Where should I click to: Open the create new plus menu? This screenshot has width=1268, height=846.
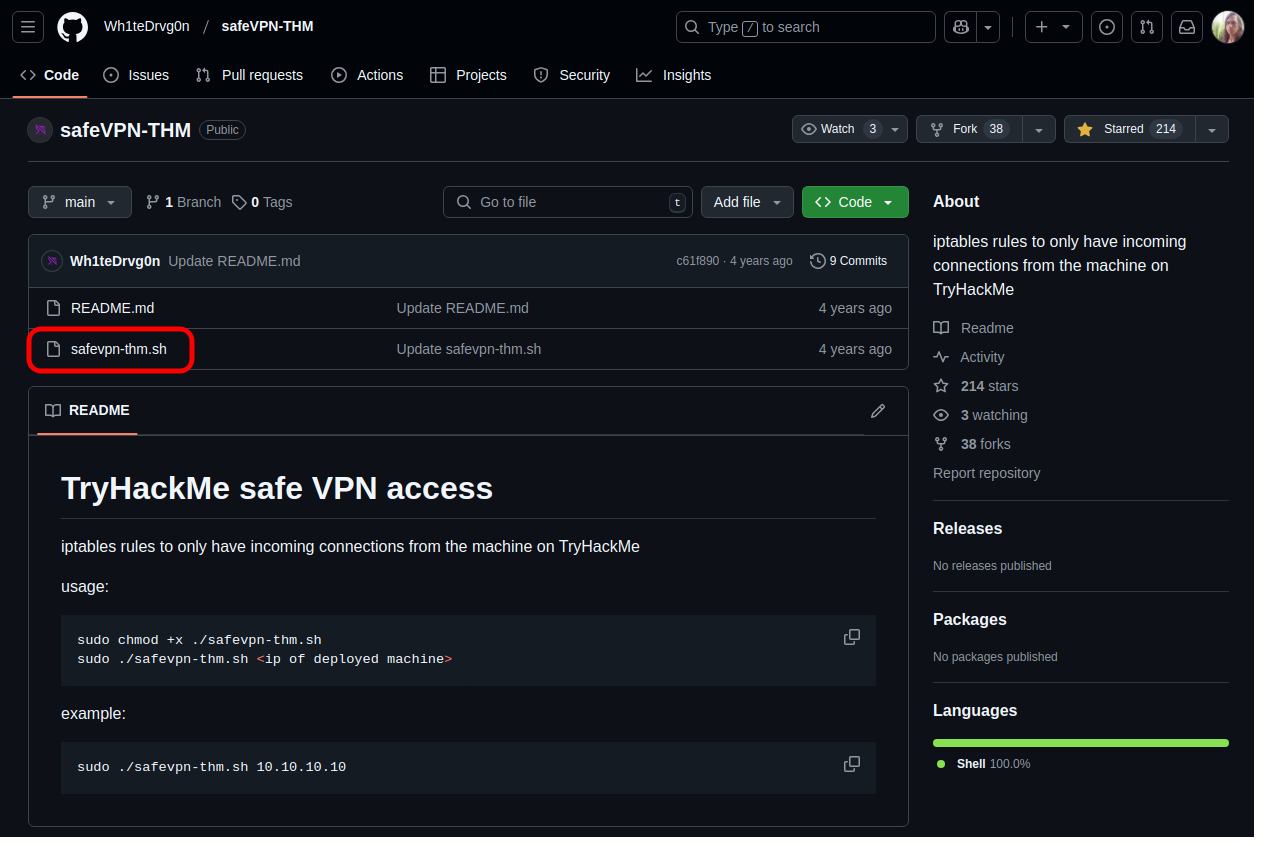1054,27
